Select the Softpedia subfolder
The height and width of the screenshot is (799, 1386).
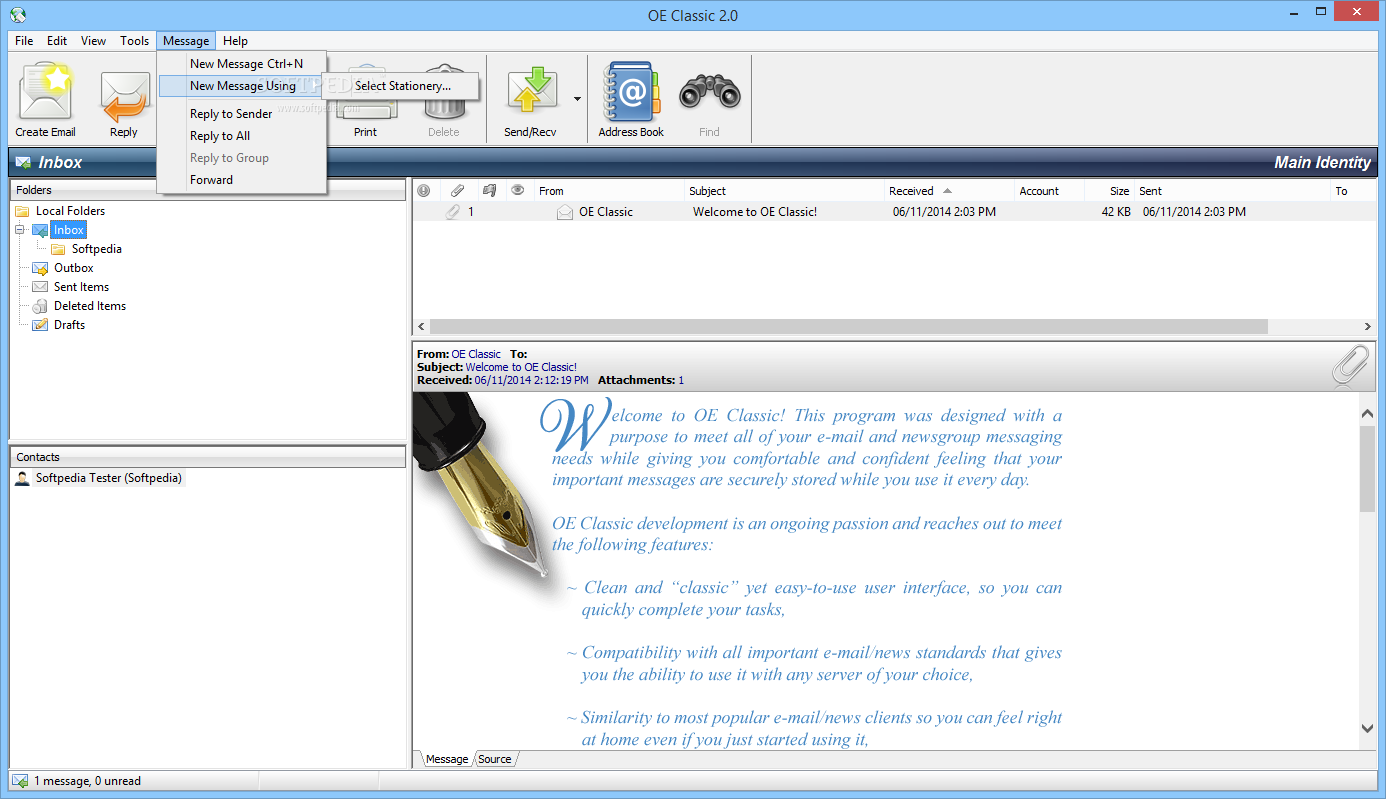(x=96, y=249)
